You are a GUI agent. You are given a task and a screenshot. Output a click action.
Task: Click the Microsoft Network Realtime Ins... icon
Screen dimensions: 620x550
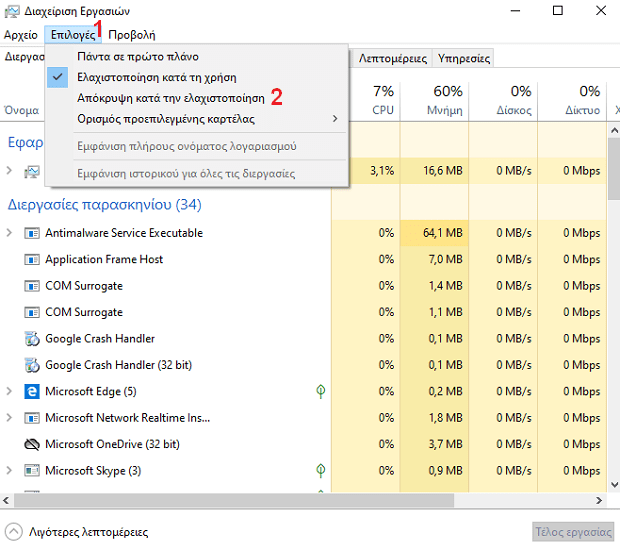[x=32, y=418]
